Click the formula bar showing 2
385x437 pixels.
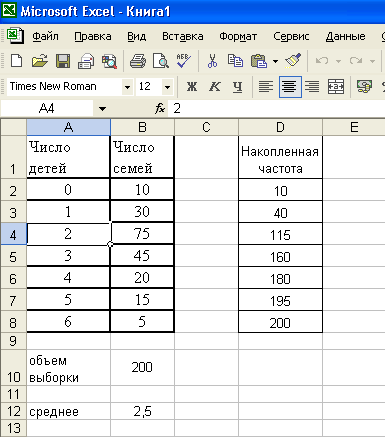pos(276,108)
